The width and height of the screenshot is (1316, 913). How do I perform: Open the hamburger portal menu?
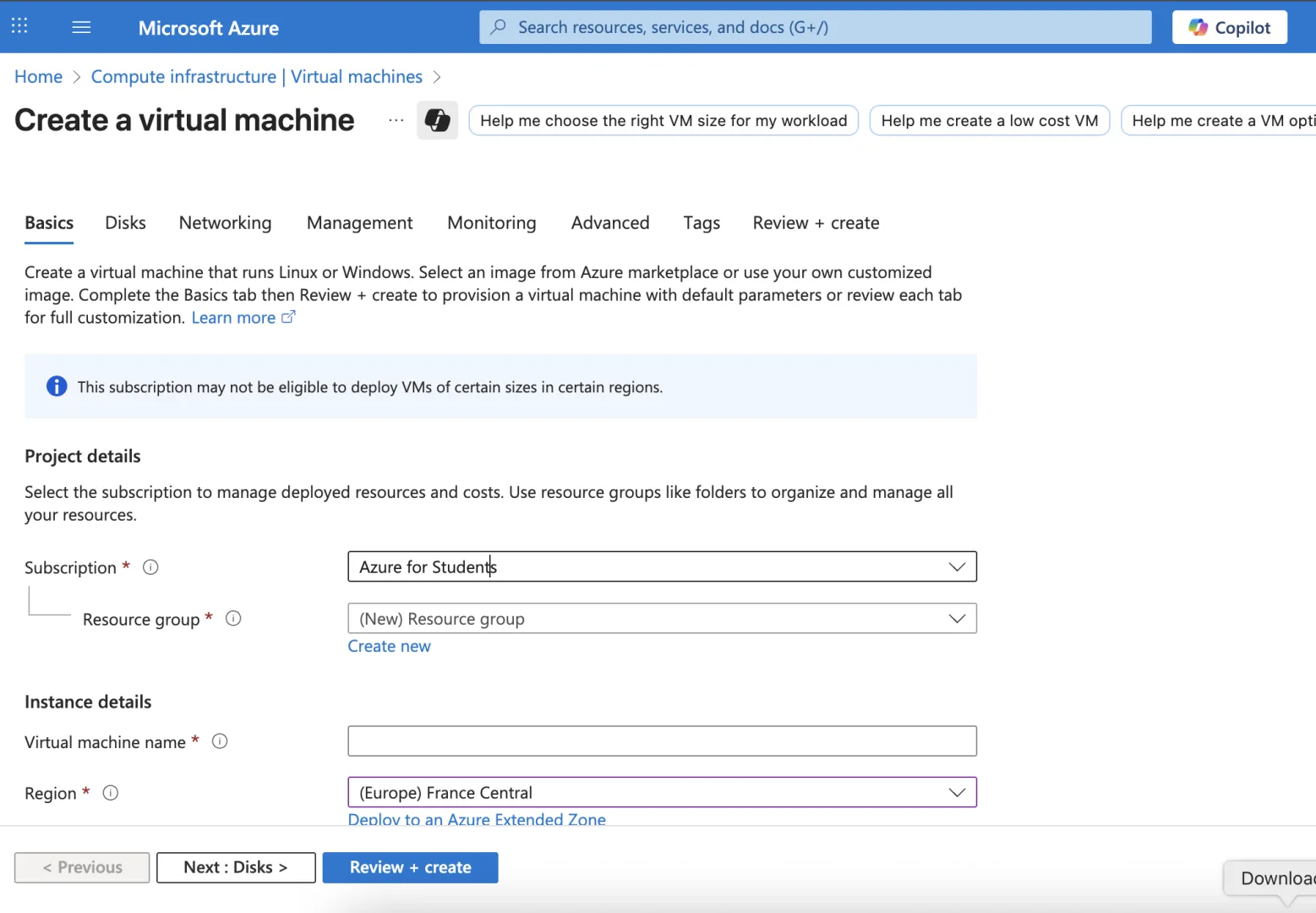pyautogui.click(x=81, y=27)
